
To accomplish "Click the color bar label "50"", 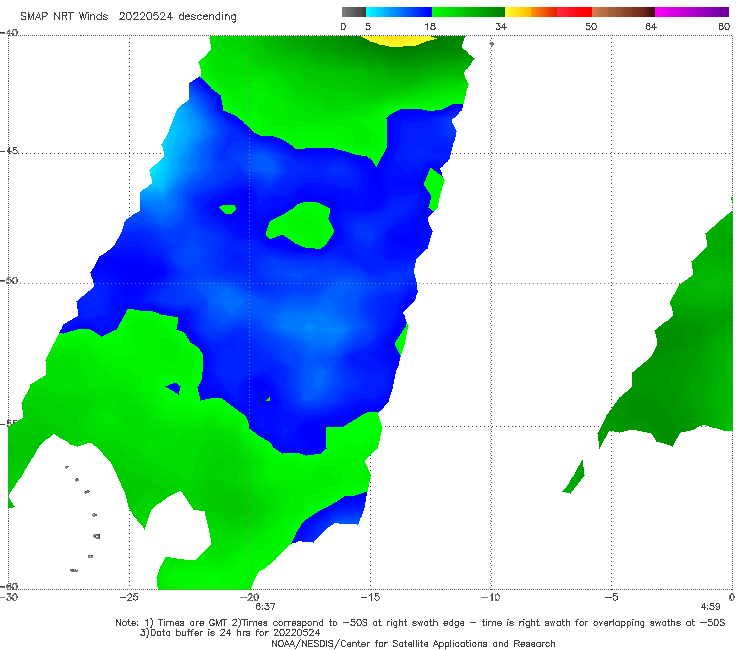I will pos(591,26).
